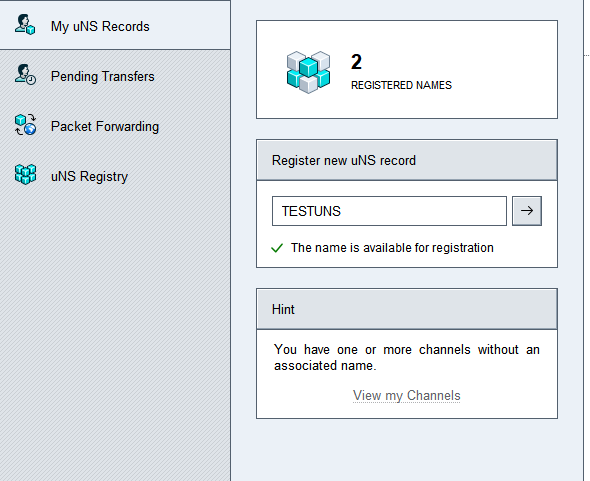
Task: Select the uNS Registry menu item
Action: point(115,176)
